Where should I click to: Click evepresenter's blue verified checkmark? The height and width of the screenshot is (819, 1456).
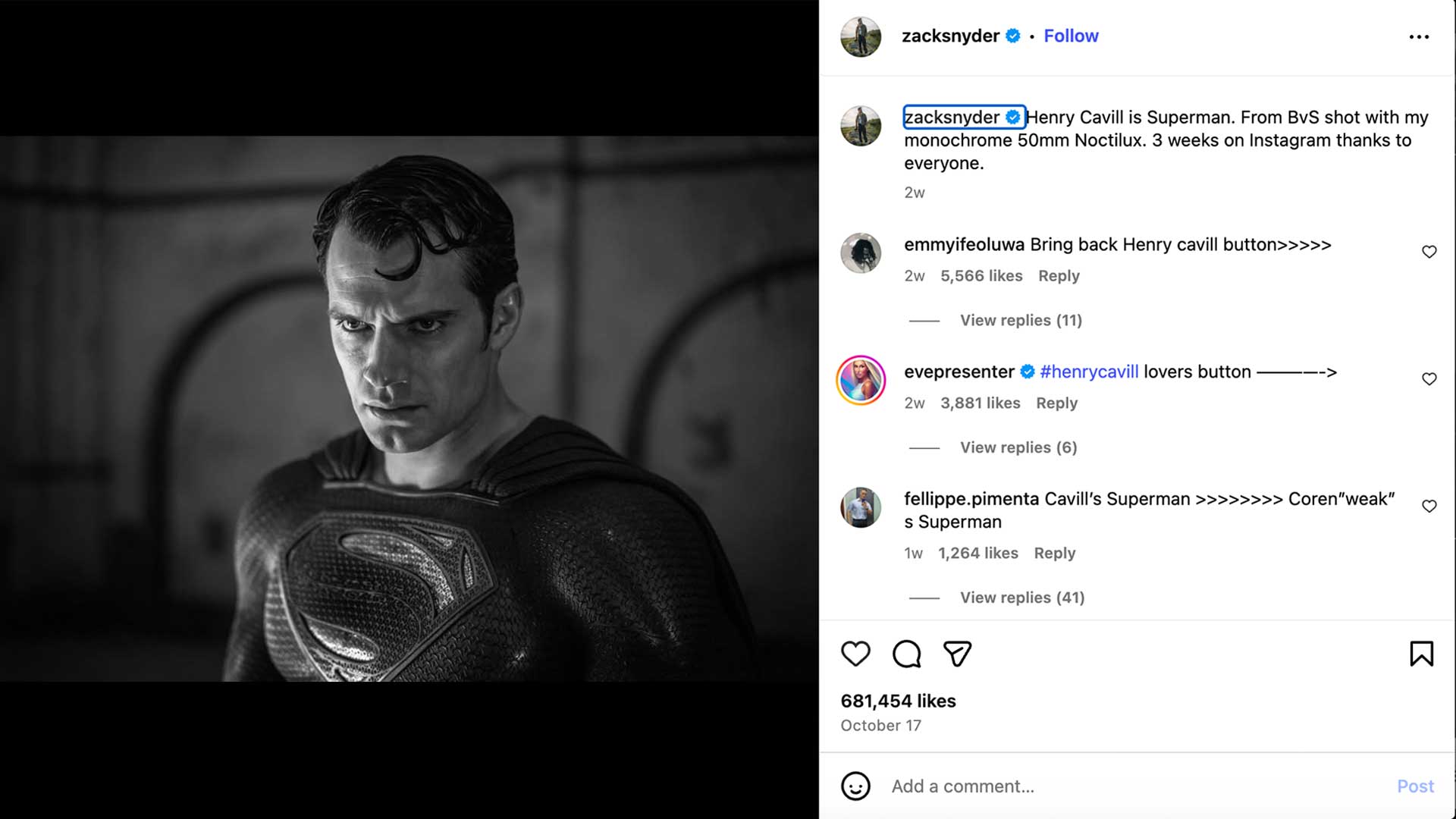(x=1028, y=372)
